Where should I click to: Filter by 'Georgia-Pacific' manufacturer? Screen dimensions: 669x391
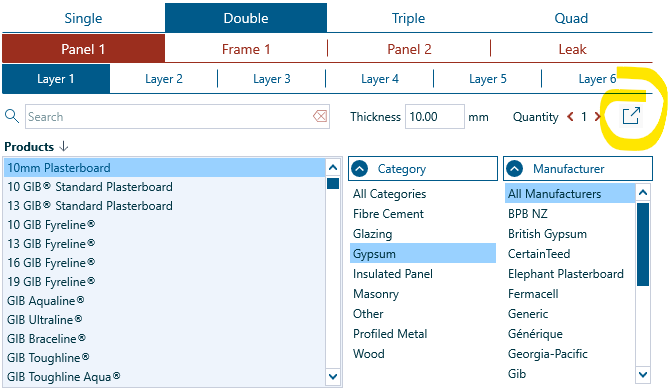point(570,354)
